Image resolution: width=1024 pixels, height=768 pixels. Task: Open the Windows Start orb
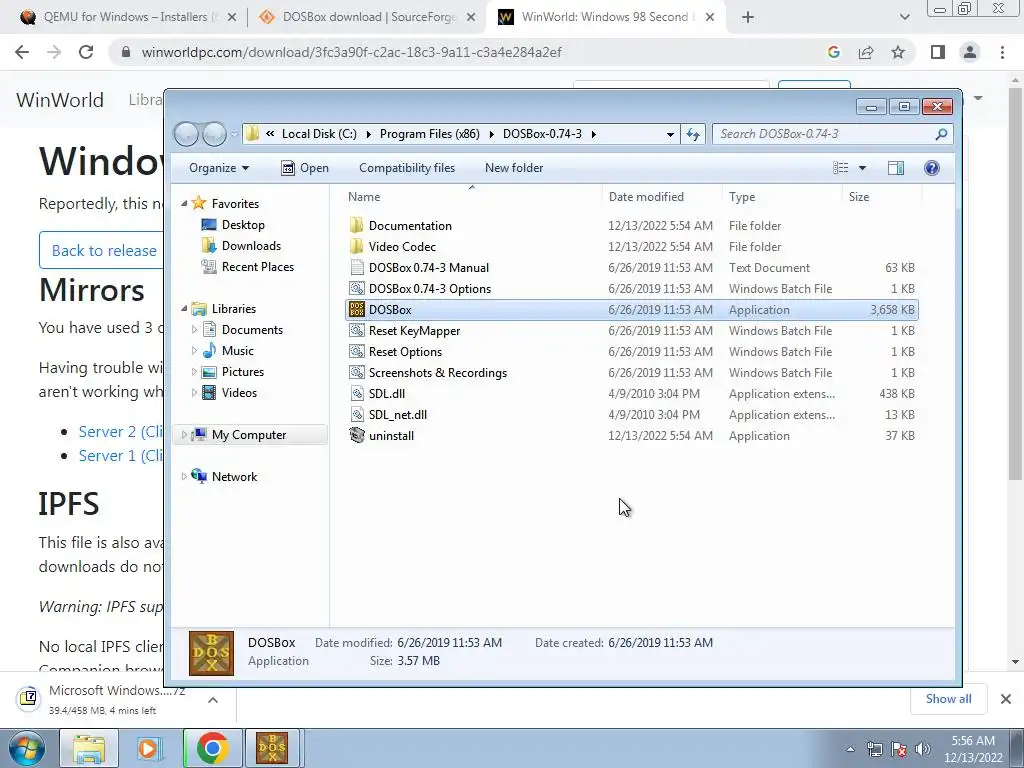[27, 748]
